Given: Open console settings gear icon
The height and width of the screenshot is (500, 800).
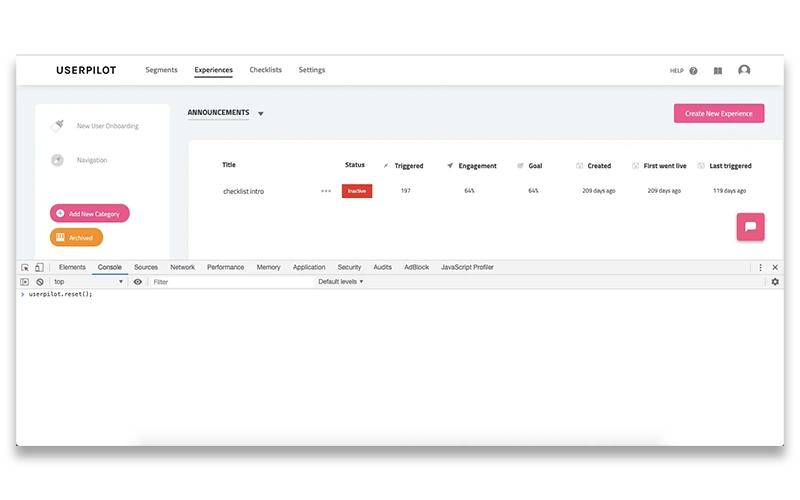Looking at the screenshot, I should [775, 282].
